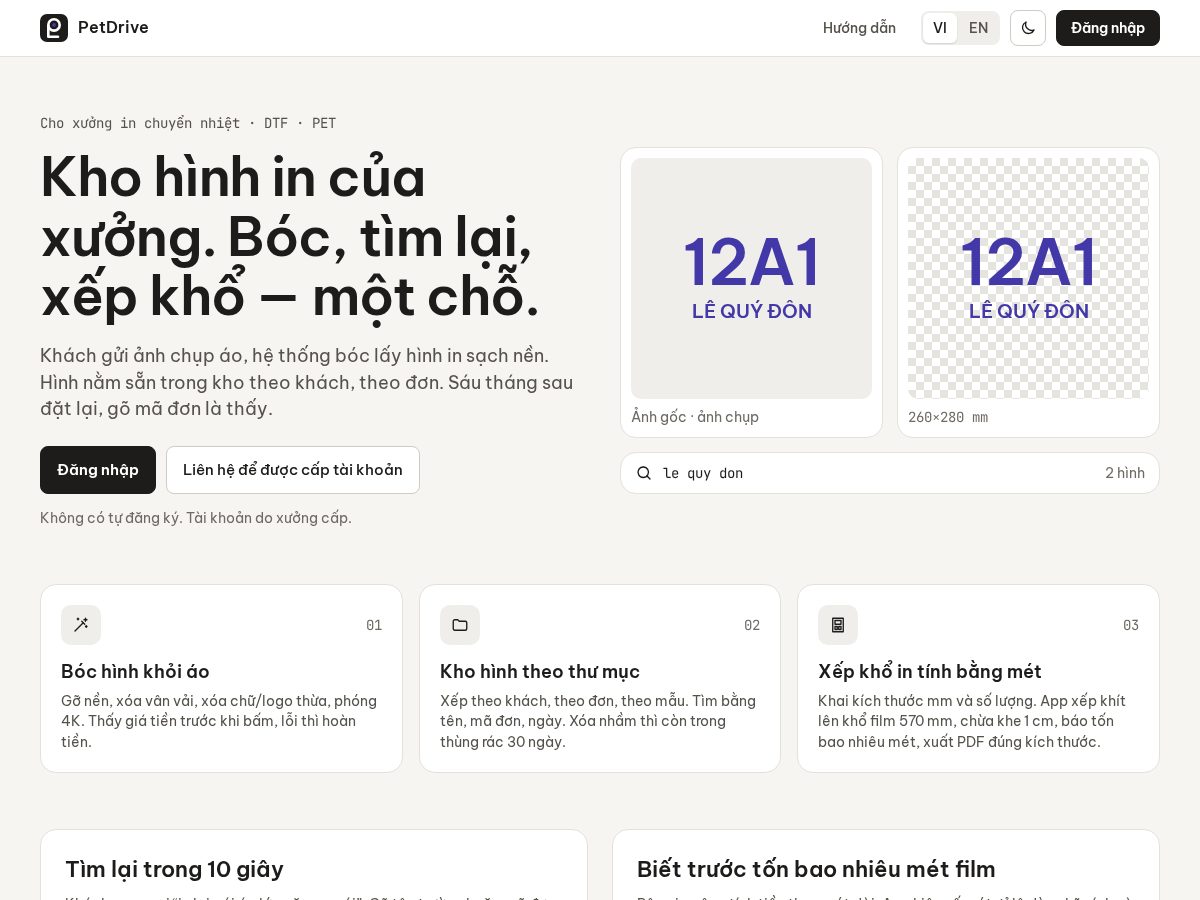
Task: Click the 'Kho hình theo thư mục' heading
Action: pyautogui.click(x=540, y=671)
